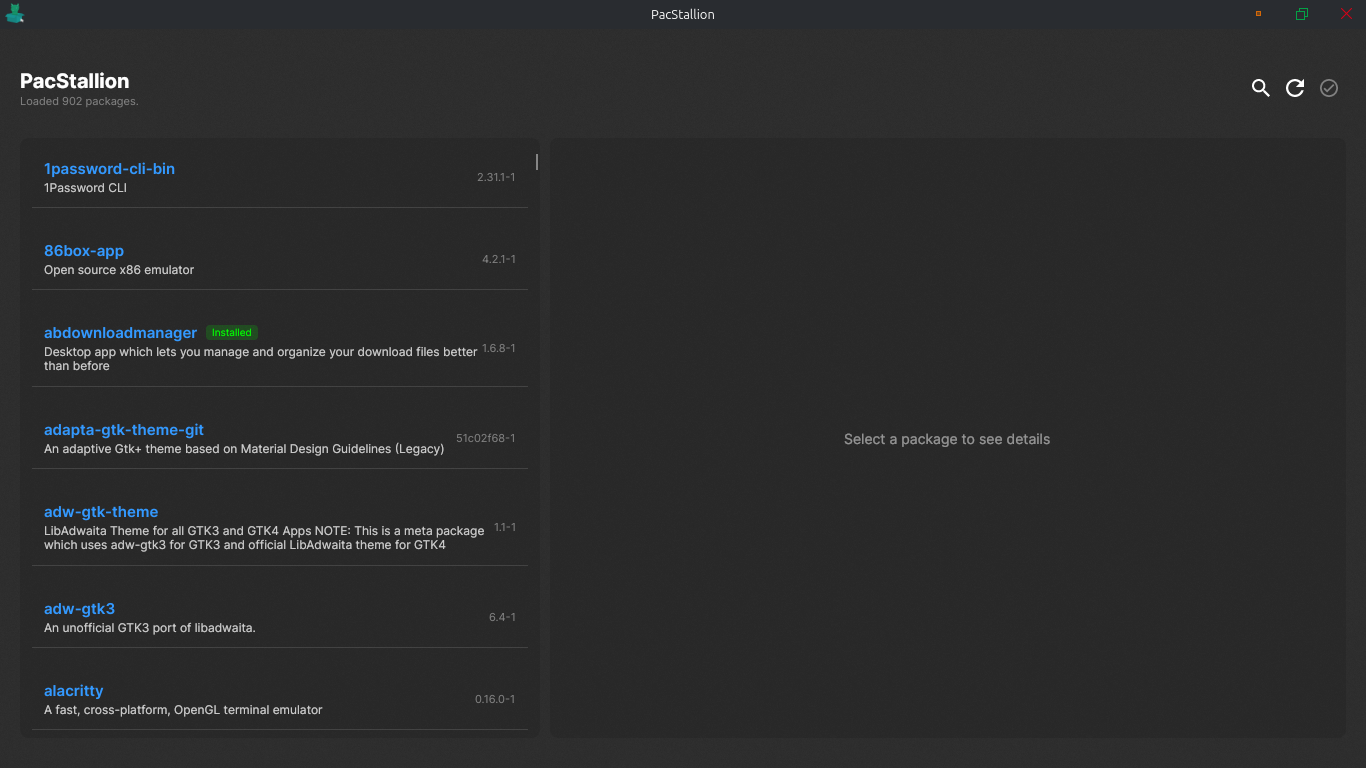Click version 6.4-1 text
1366x768 pixels.
(502, 617)
